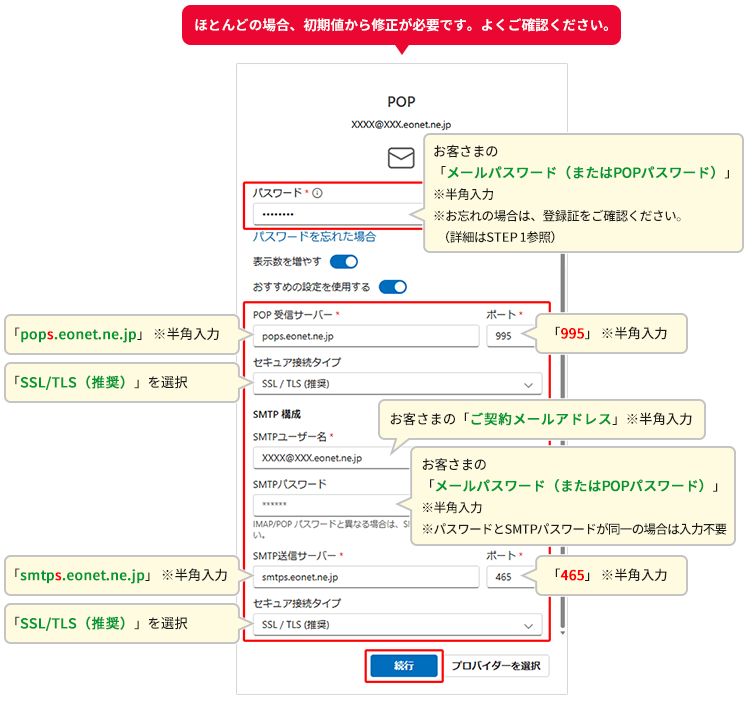Click the SMTPユーザー名 input field
This screenshot has width=748, height=705.
pyautogui.click(x=331, y=458)
